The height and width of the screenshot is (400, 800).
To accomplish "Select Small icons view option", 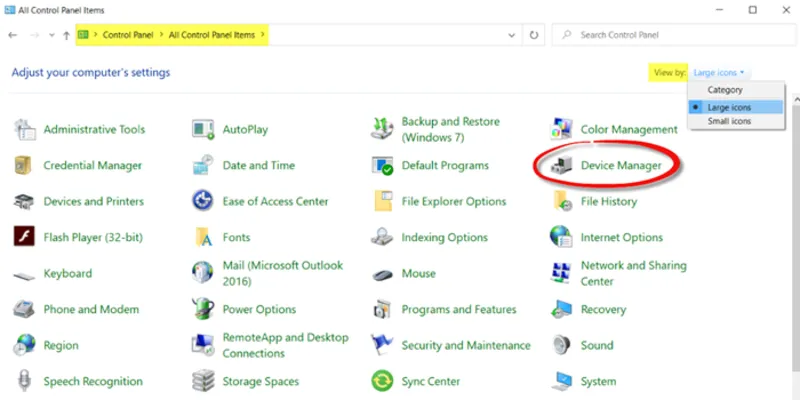I will (729, 121).
